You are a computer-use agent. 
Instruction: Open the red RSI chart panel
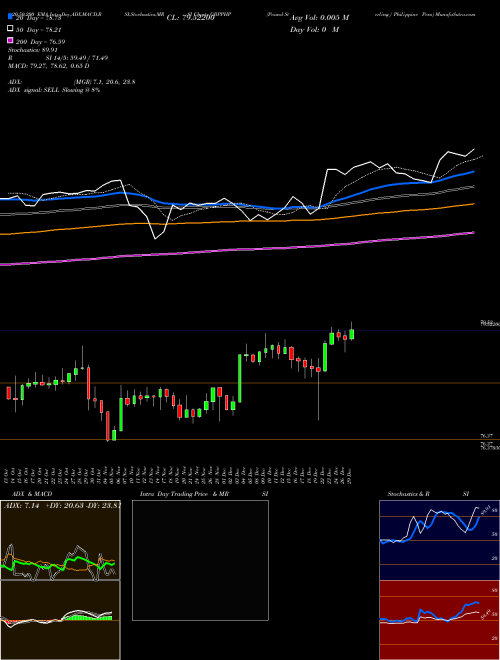439,620
